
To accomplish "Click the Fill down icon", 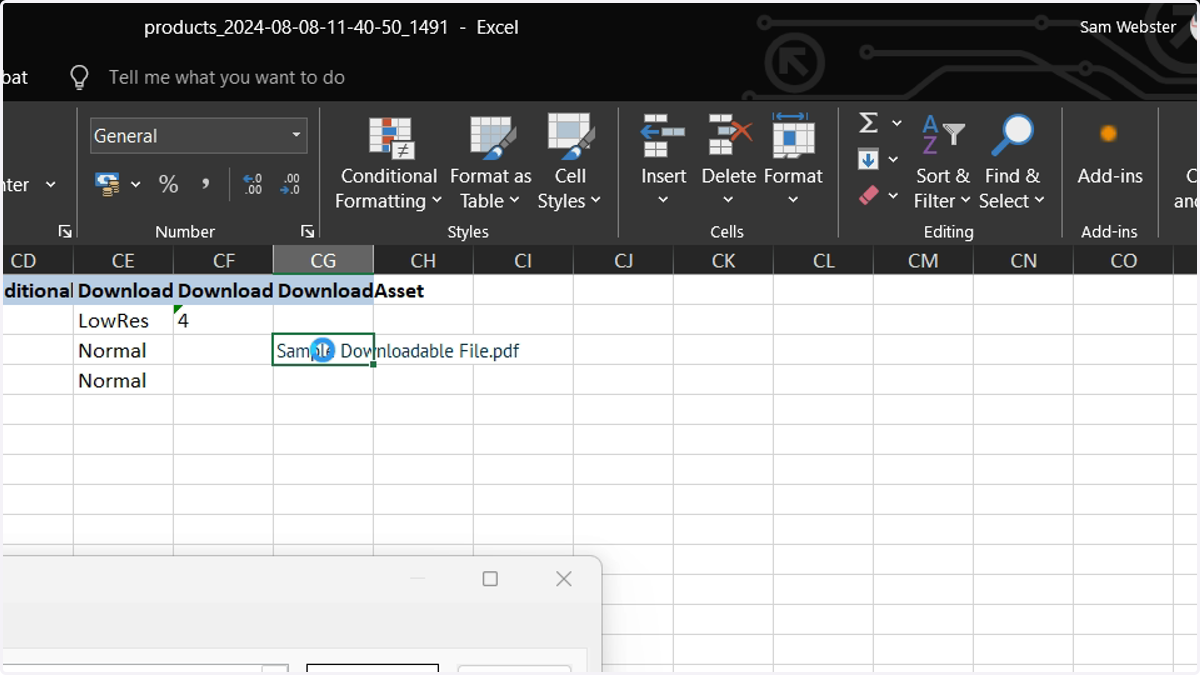I will 868,159.
